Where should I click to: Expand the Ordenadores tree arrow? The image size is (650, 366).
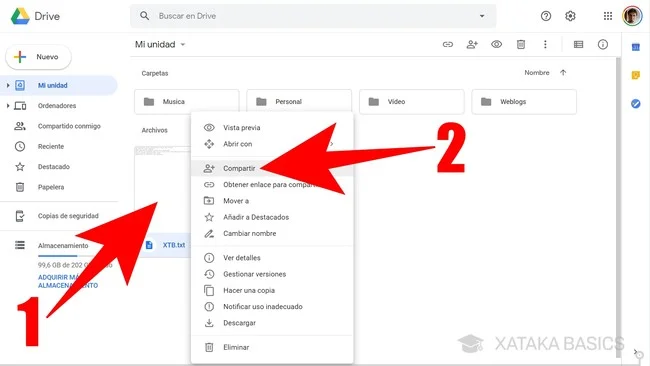point(7,106)
